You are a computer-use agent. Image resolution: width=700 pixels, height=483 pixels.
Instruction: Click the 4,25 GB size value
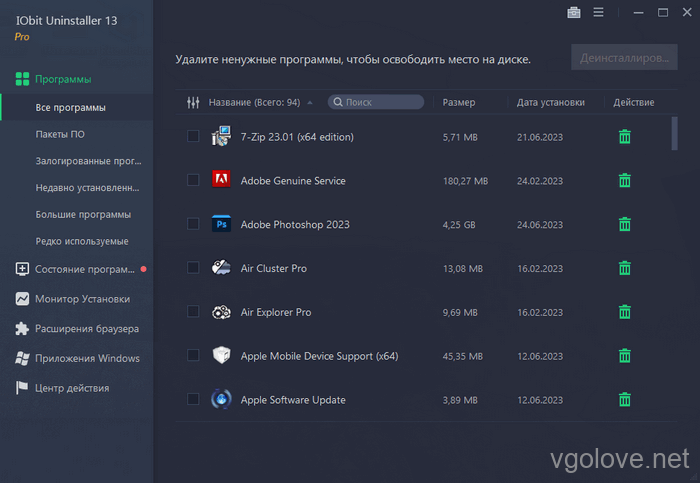click(459, 225)
